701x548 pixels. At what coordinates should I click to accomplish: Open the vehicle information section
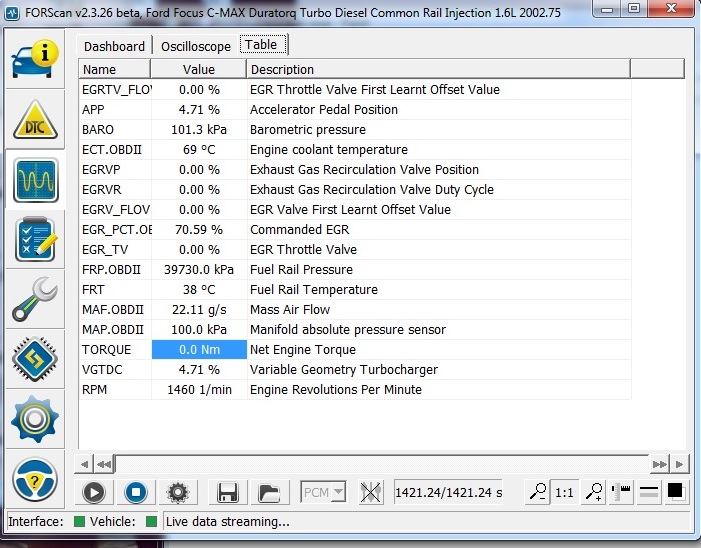pyautogui.click(x=34, y=62)
